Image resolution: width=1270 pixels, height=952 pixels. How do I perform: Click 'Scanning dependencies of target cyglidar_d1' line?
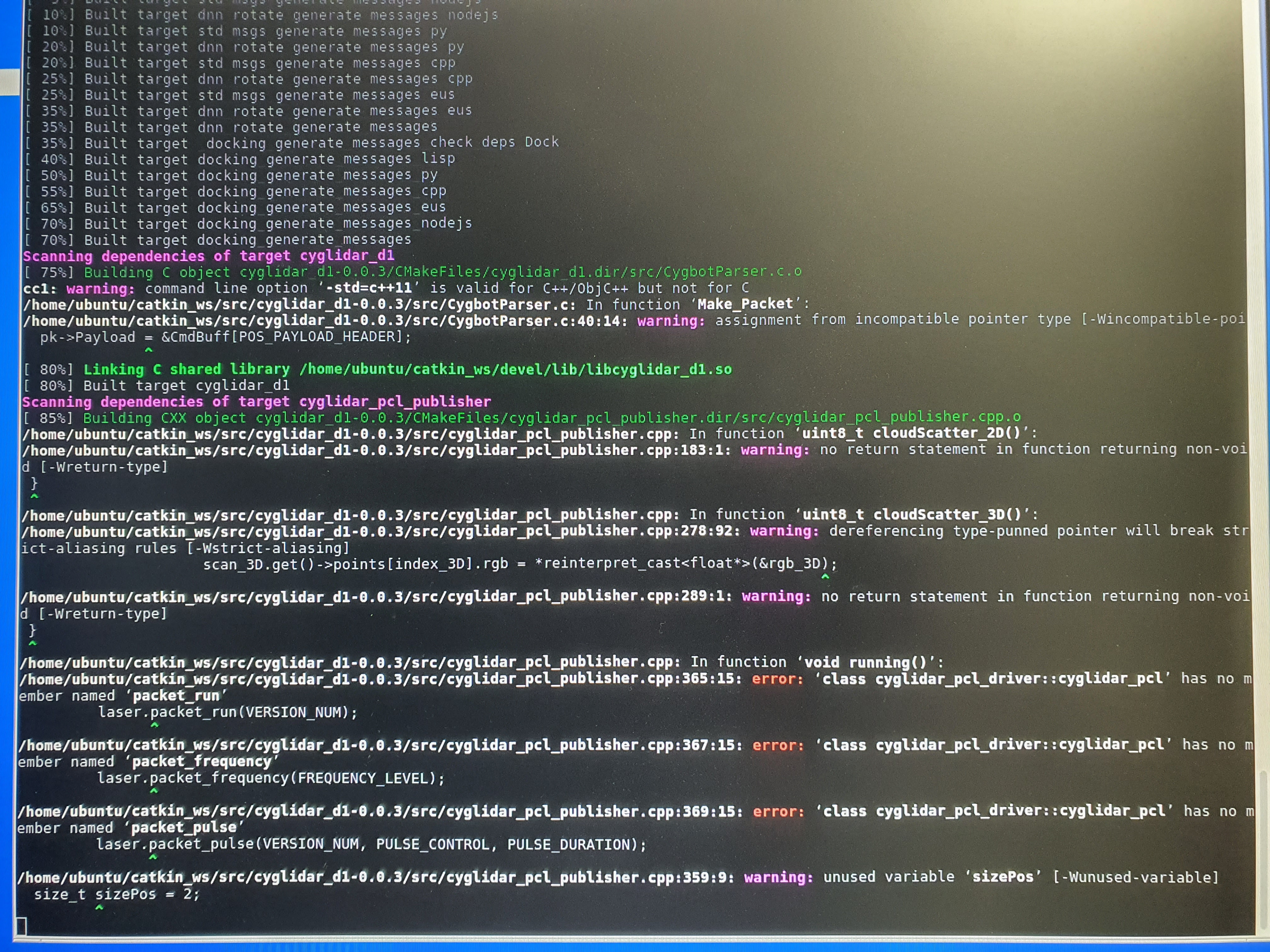[x=209, y=256]
